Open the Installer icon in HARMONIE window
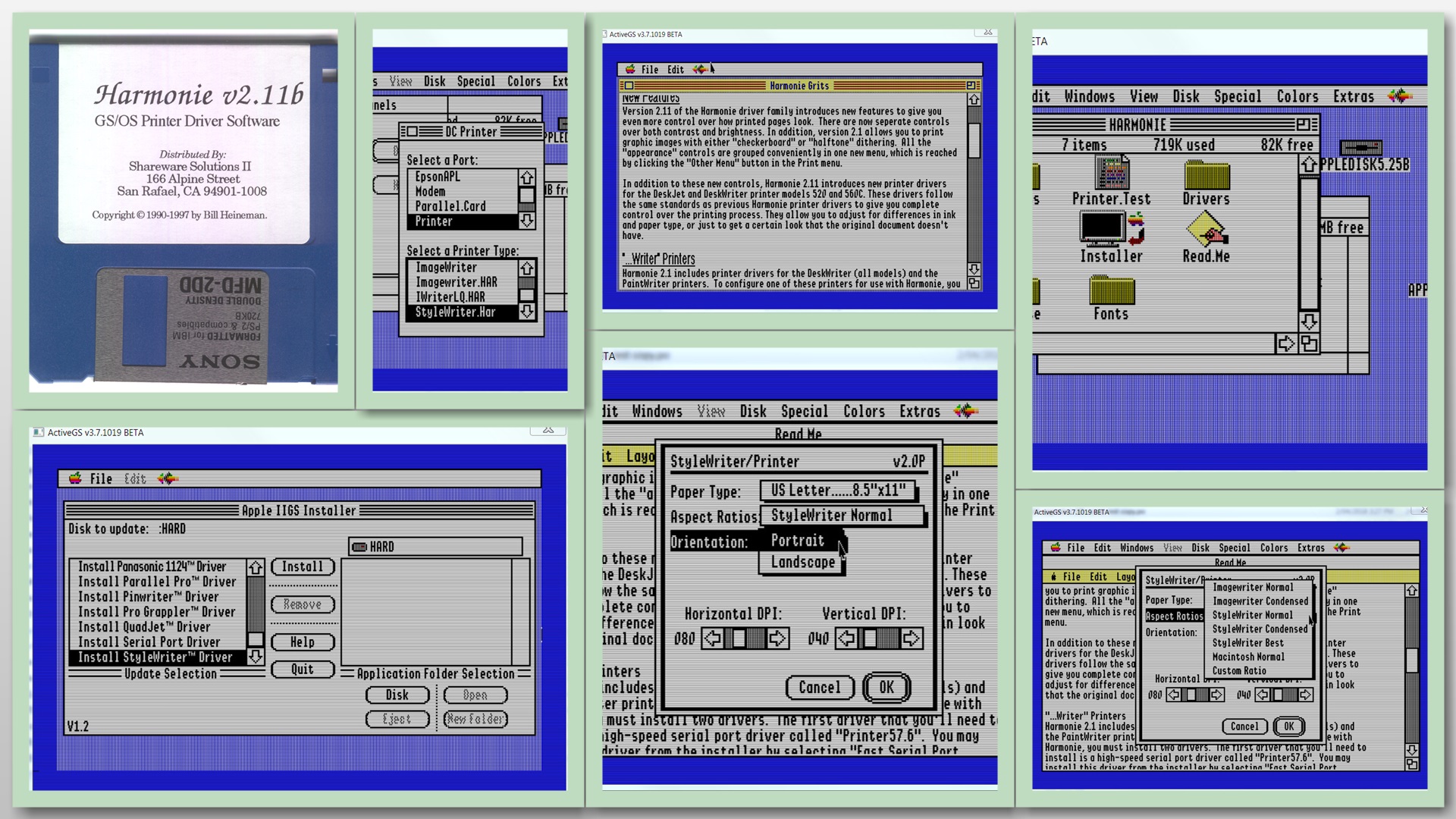This screenshot has width=1456, height=819. 1111,237
